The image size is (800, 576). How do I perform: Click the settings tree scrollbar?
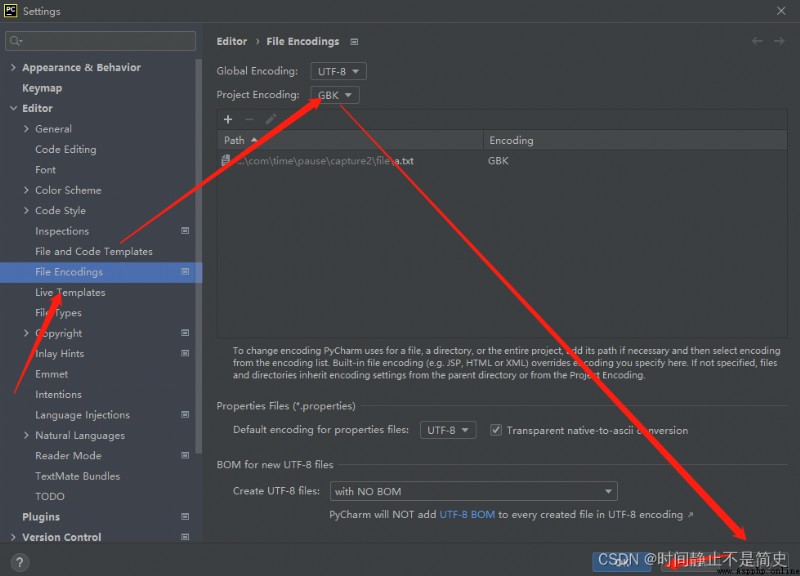click(x=198, y=255)
